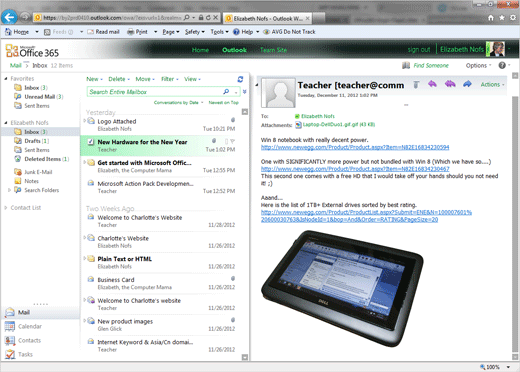This screenshot has width=520, height=372.
Task: Click the Reply All double-arrow icon
Action: tap(450, 84)
